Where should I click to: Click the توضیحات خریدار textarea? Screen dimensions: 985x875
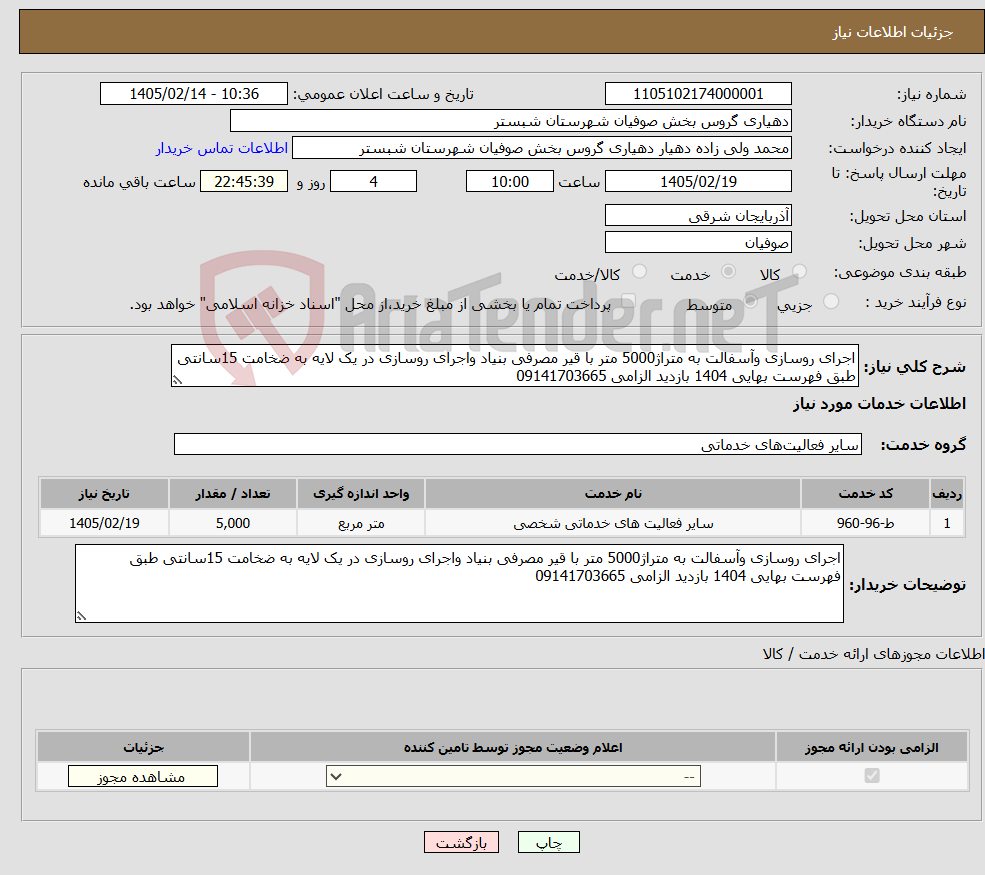(459, 584)
